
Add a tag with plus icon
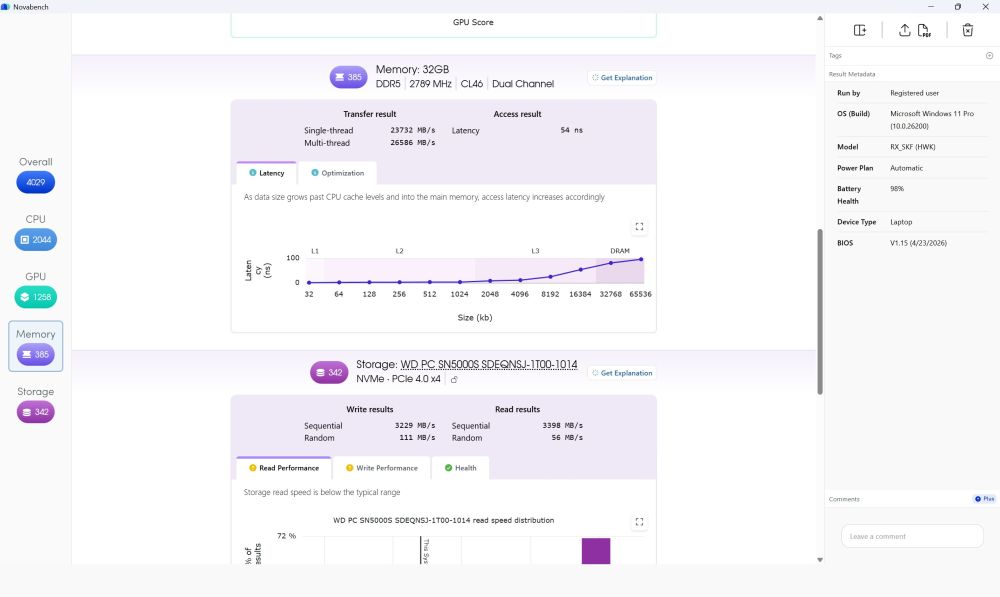click(x=989, y=55)
